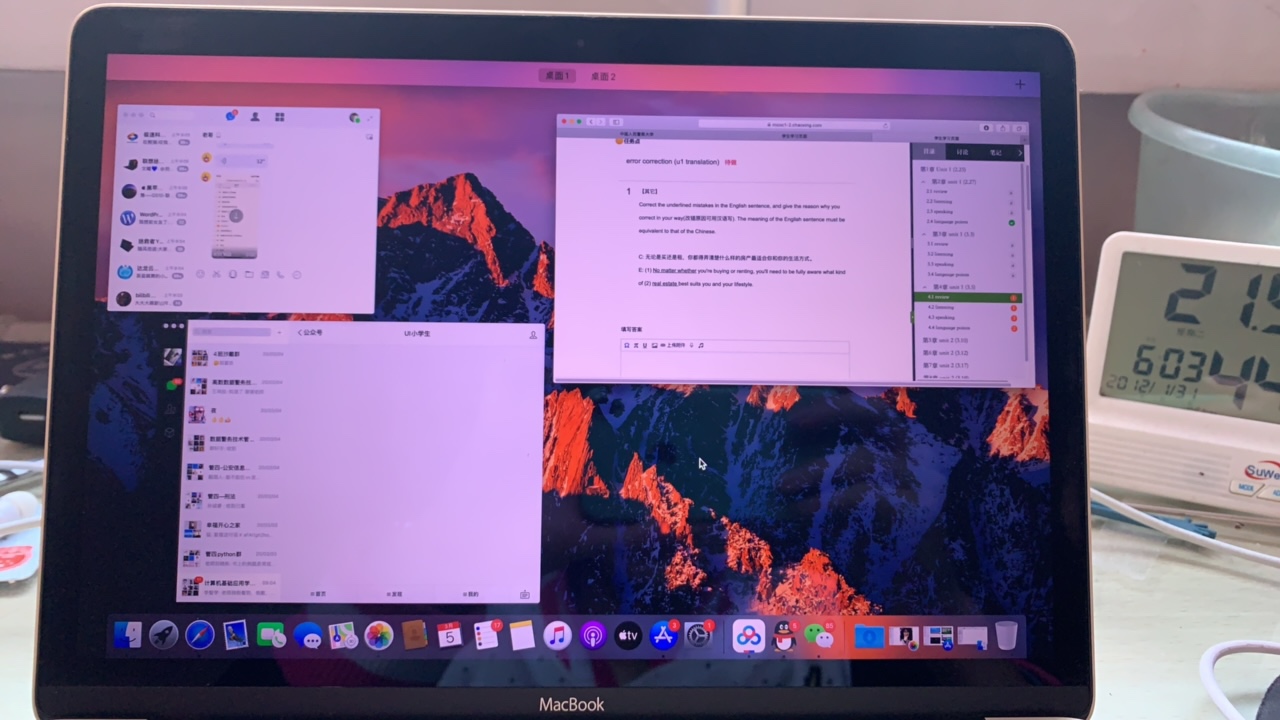
Task: Open Photos pinwheel icon in dock
Action: 379,635
